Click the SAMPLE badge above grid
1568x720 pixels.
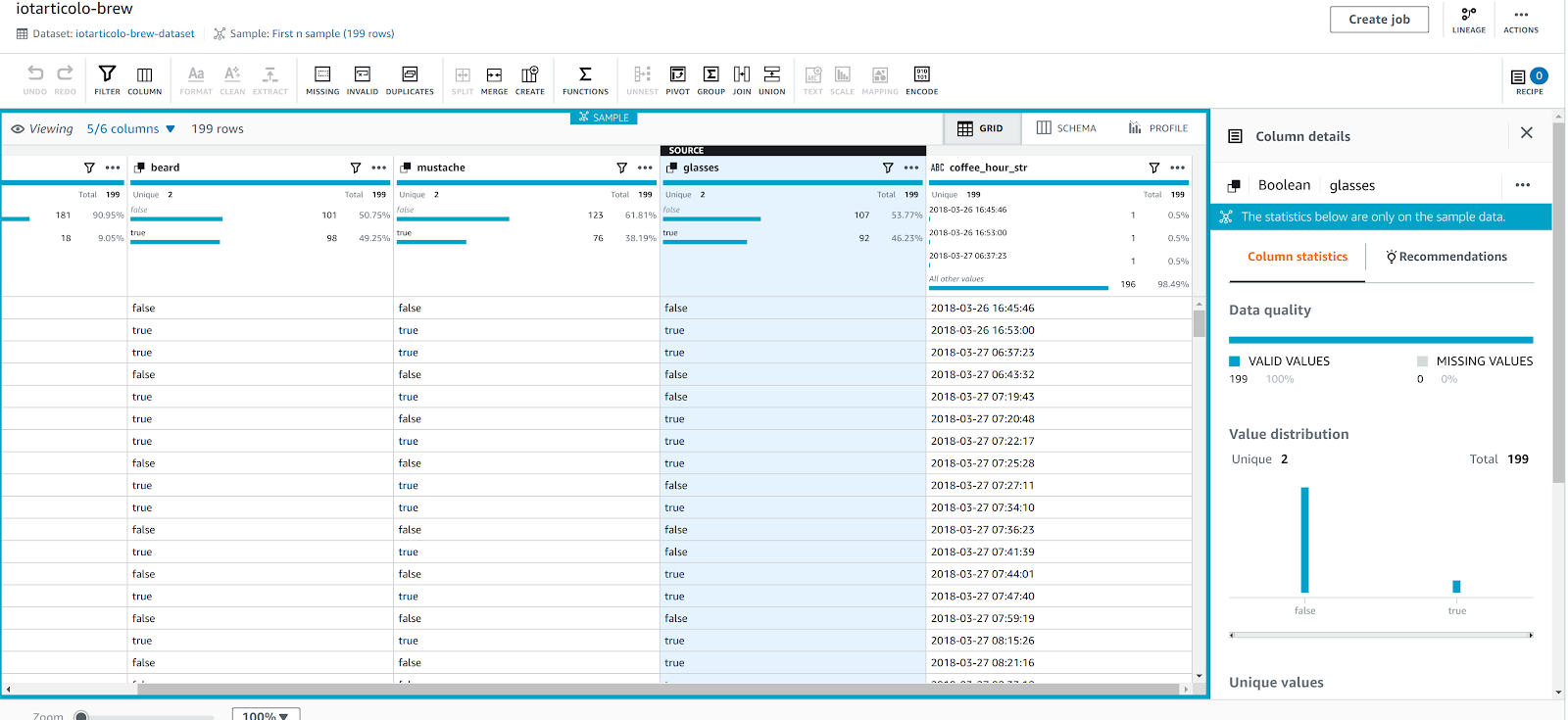coord(604,118)
